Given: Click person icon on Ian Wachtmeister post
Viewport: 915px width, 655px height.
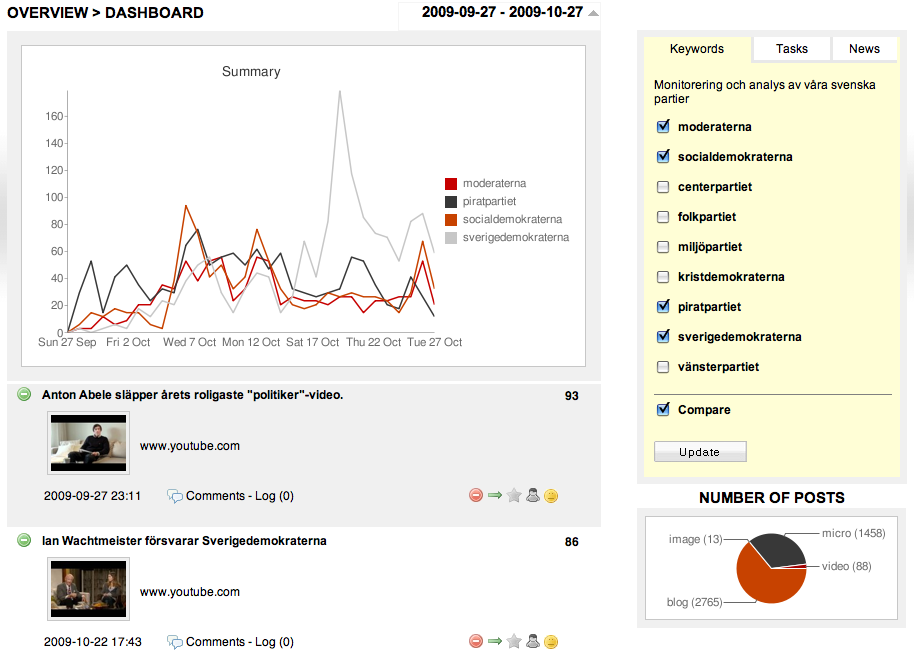Looking at the screenshot, I should [x=533, y=641].
